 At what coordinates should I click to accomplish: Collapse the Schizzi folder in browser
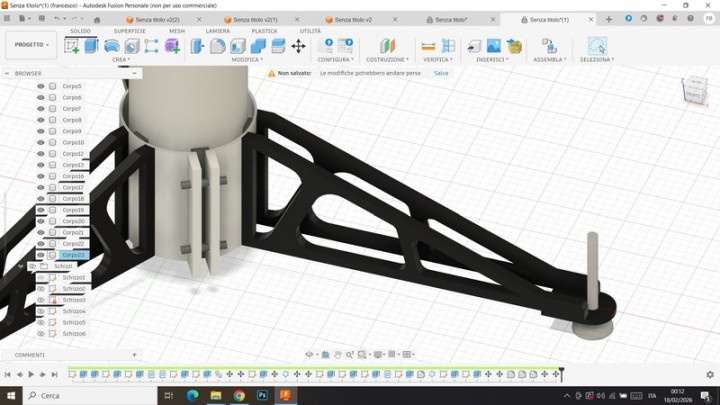click(x=22, y=266)
